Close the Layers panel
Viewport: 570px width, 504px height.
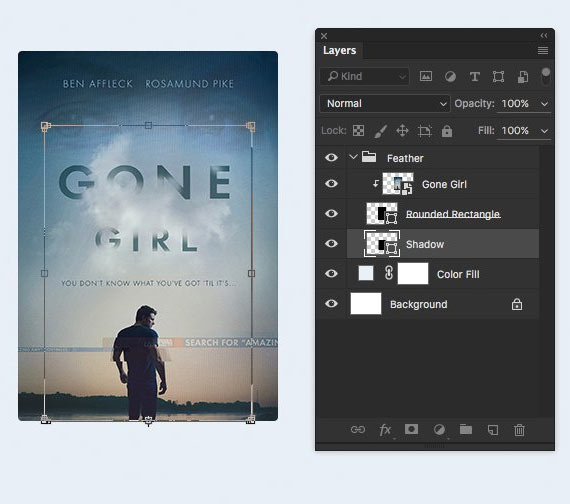point(324,36)
